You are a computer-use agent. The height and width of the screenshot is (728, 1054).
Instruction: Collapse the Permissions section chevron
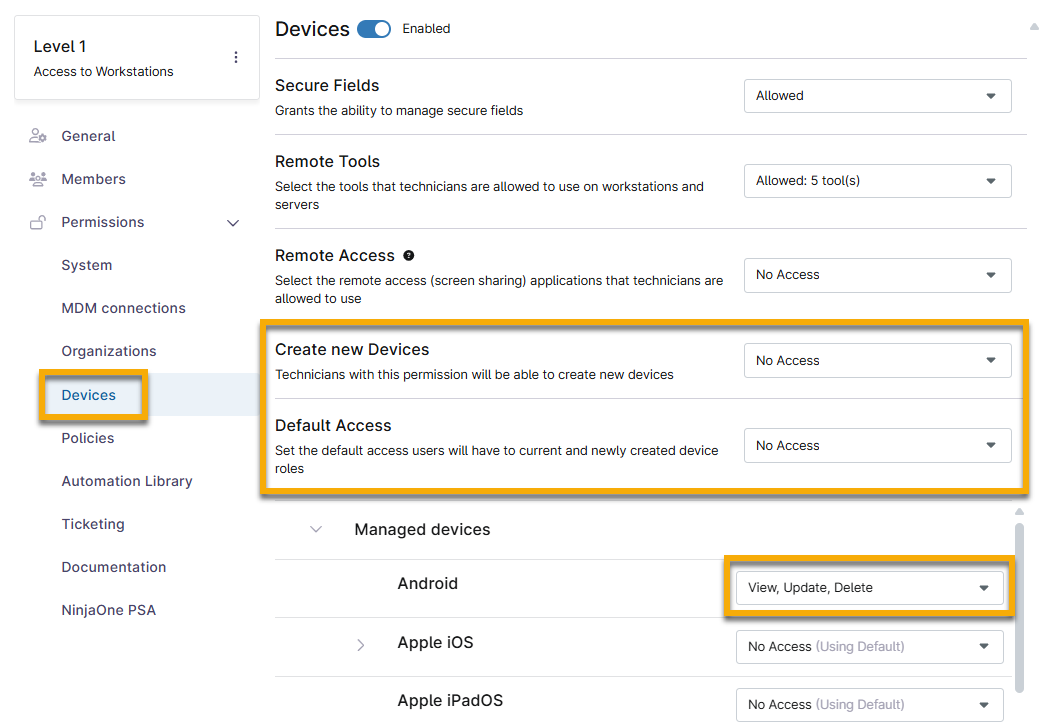click(233, 223)
